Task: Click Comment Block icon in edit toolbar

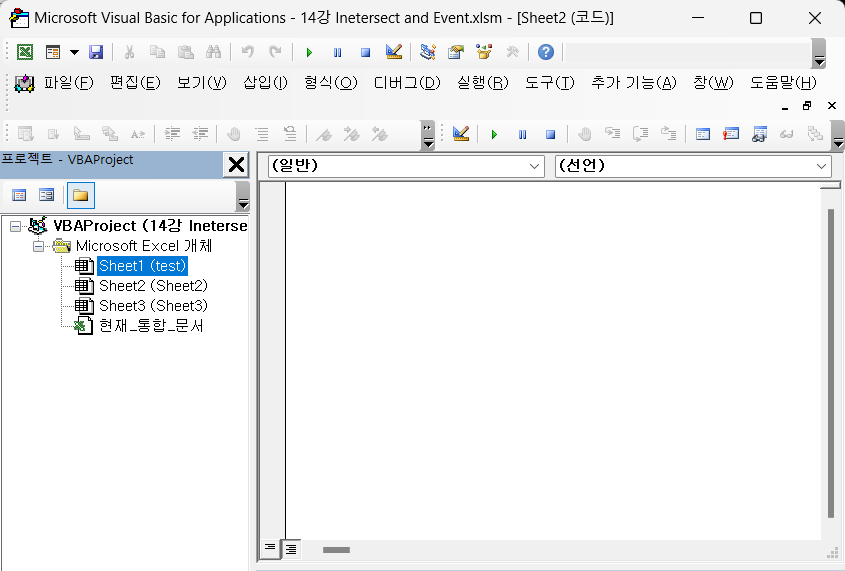Action: [x=262, y=134]
